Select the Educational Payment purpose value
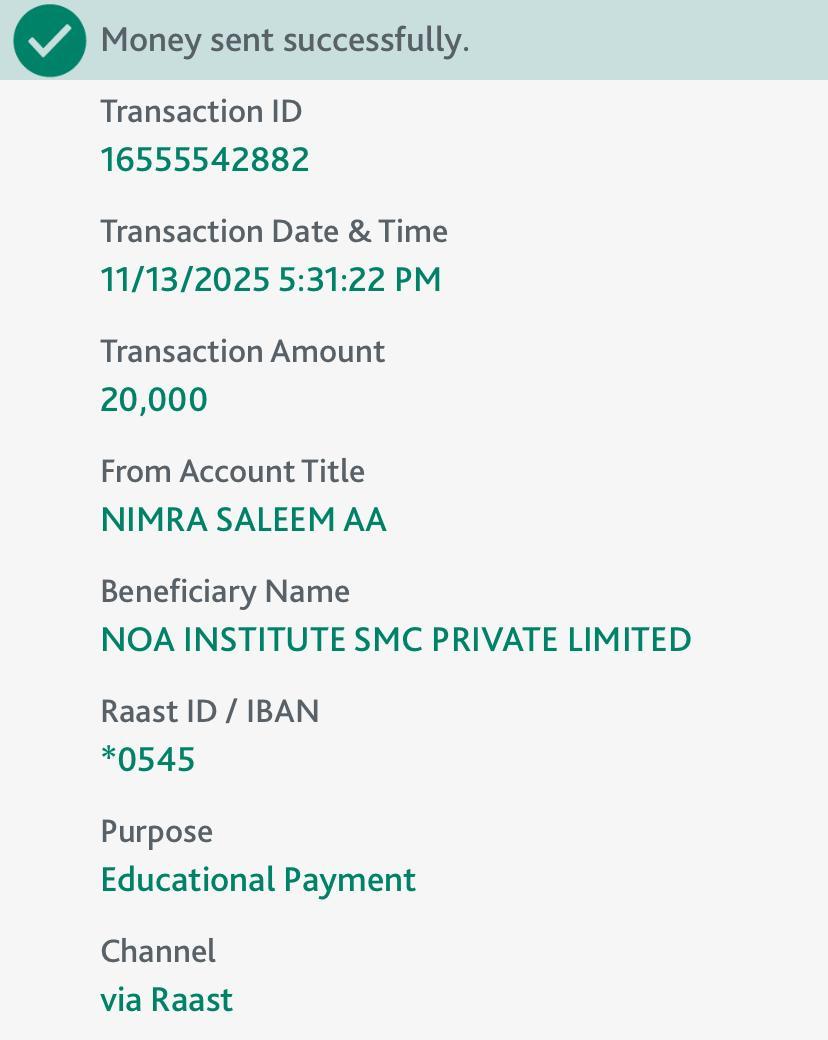Screen dimensions: 828x1040 tap(258, 880)
